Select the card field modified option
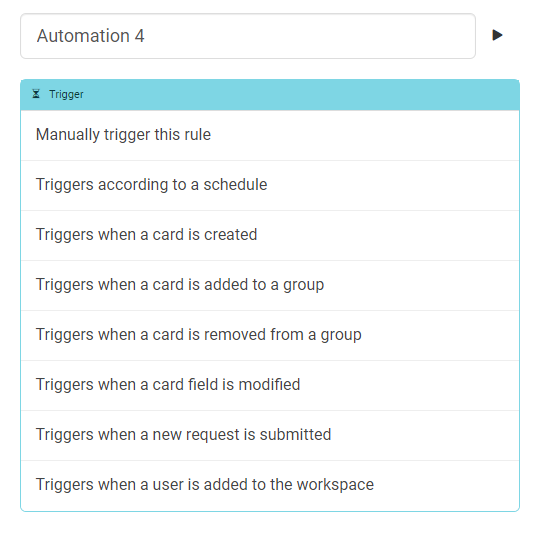This screenshot has width=539, height=539. tap(270, 385)
